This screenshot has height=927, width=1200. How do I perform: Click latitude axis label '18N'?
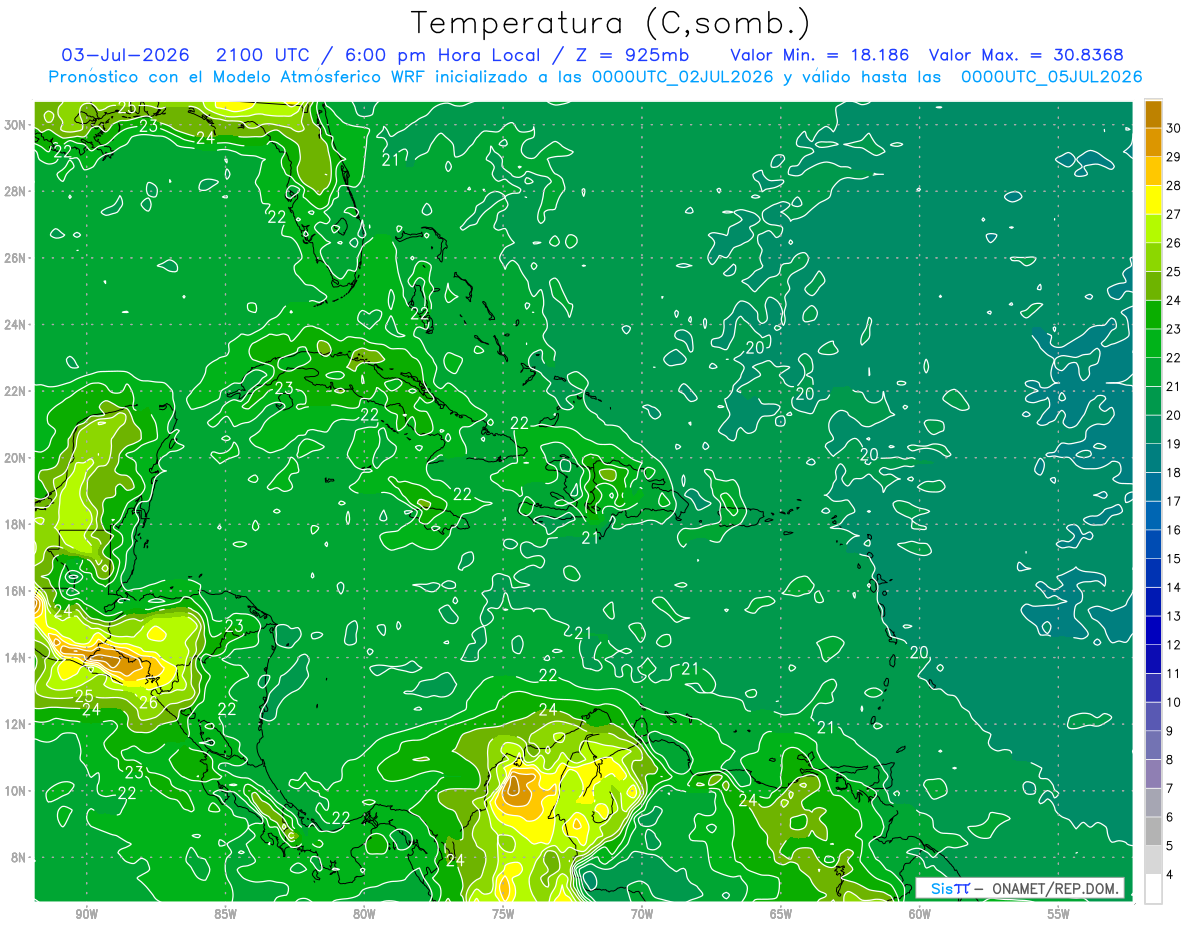tap(16, 524)
